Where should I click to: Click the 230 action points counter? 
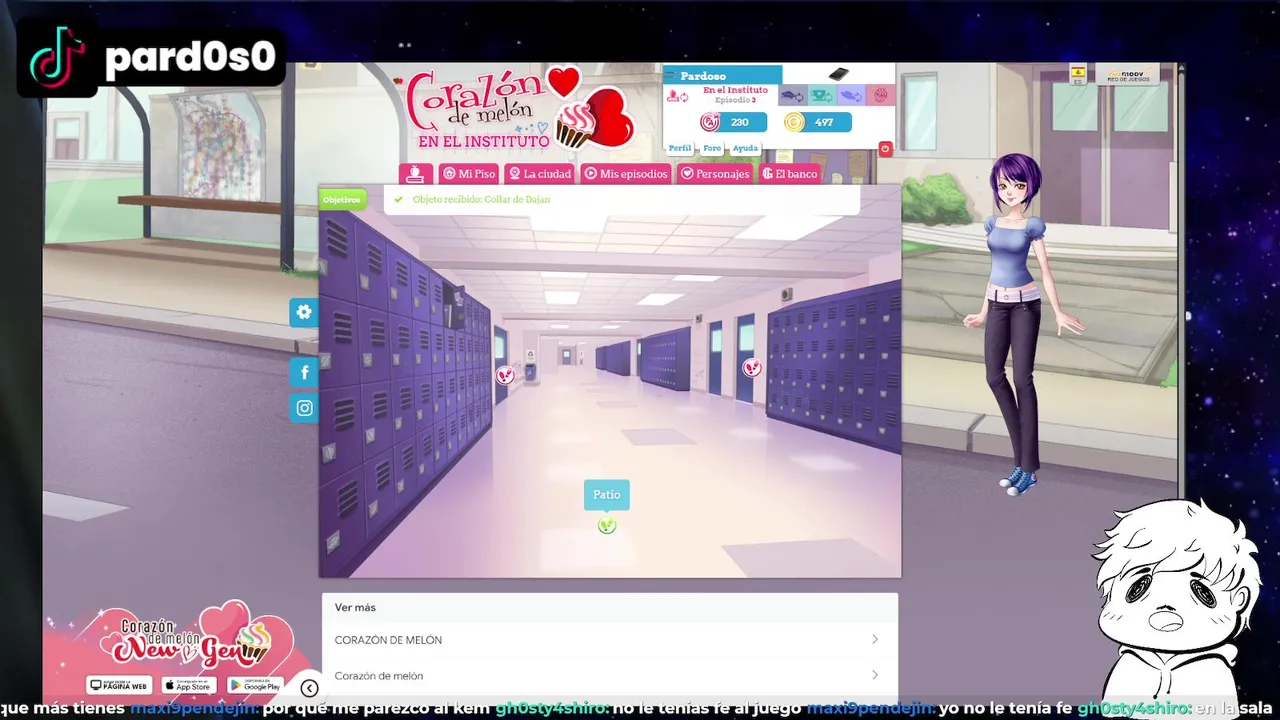[x=739, y=122]
